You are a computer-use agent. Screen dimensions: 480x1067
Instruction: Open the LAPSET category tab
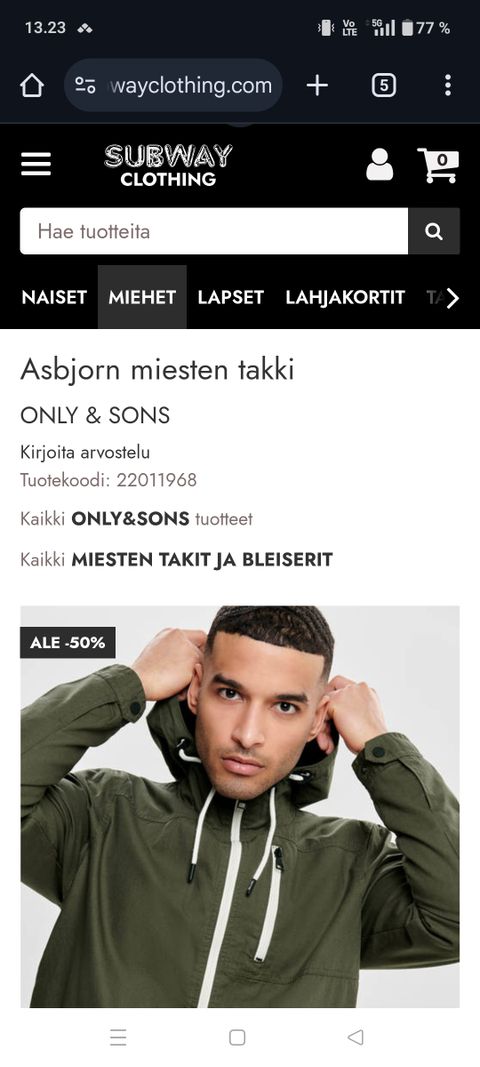[x=230, y=297]
